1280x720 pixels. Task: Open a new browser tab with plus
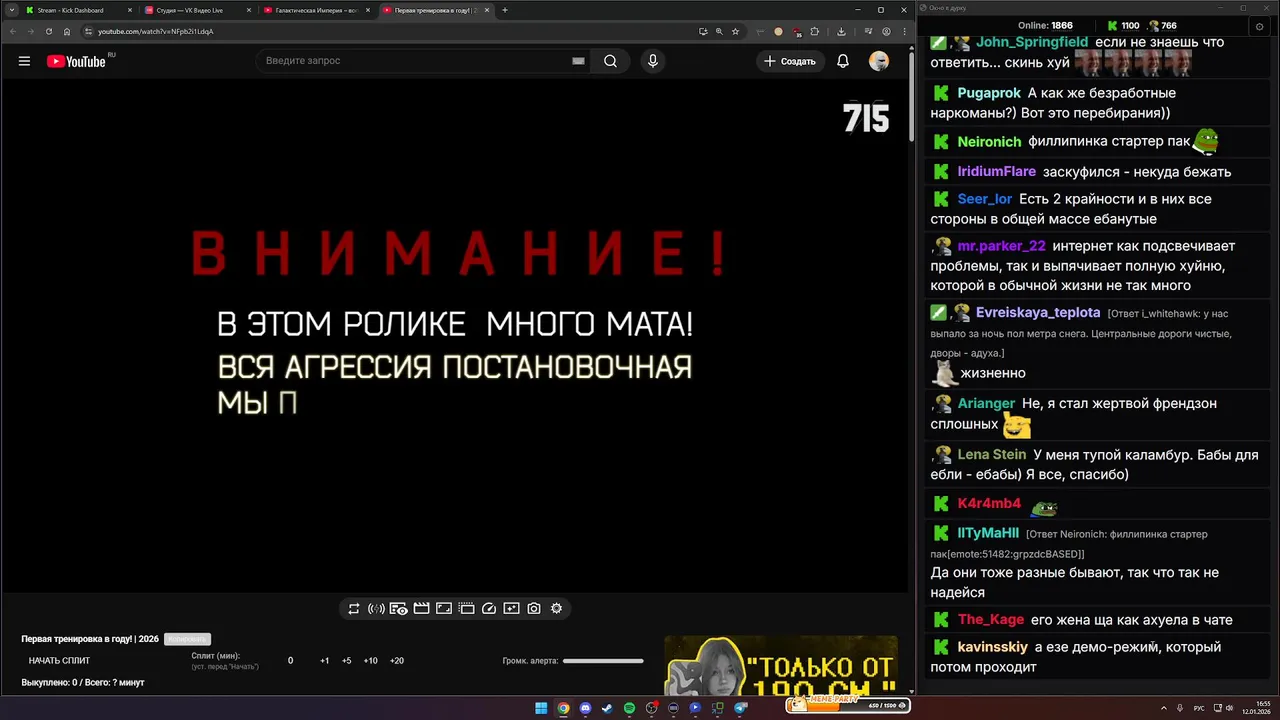[505, 10]
